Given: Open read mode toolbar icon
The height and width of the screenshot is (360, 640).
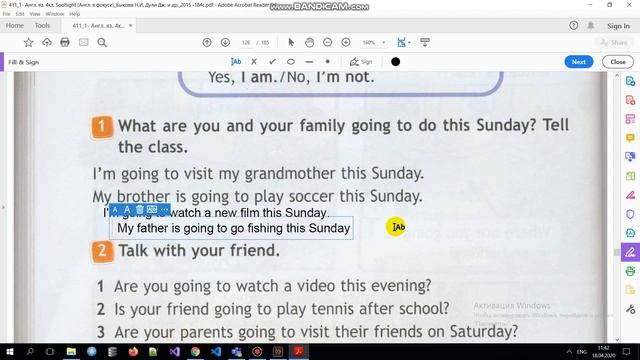Looking at the screenshot, I should (425, 42).
